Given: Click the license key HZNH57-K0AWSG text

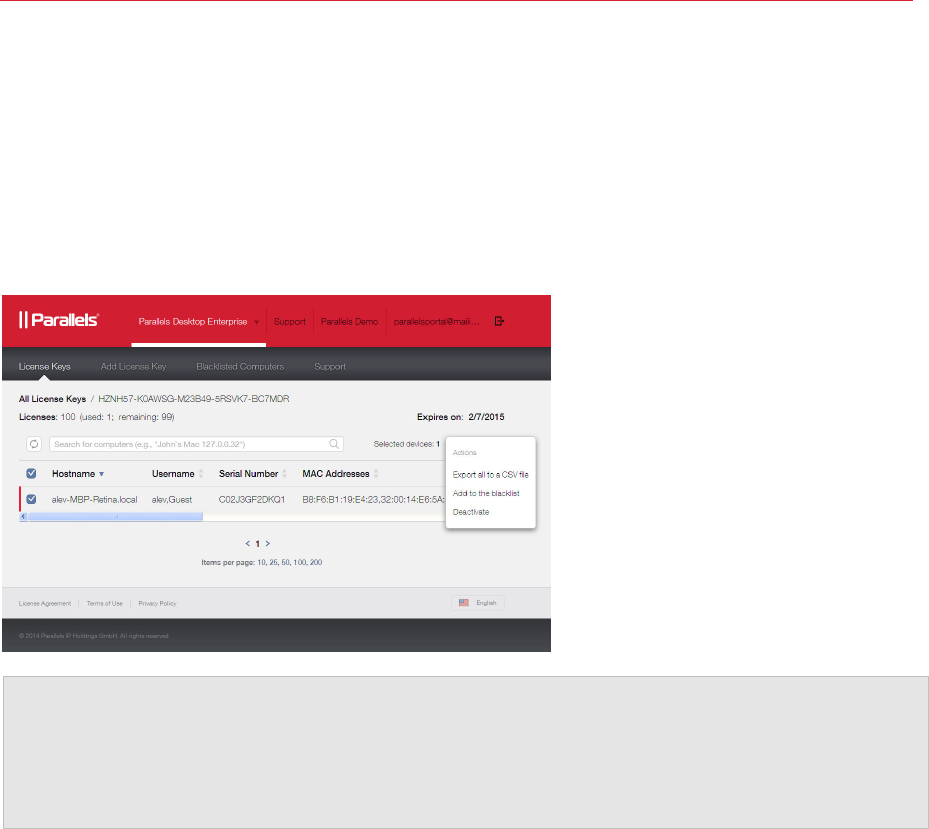Looking at the screenshot, I should 194,399.
